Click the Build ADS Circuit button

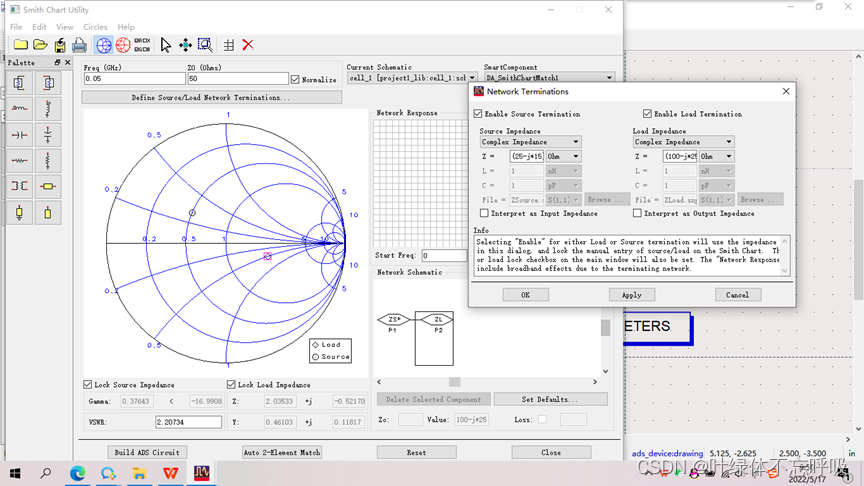(x=147, y=452)
